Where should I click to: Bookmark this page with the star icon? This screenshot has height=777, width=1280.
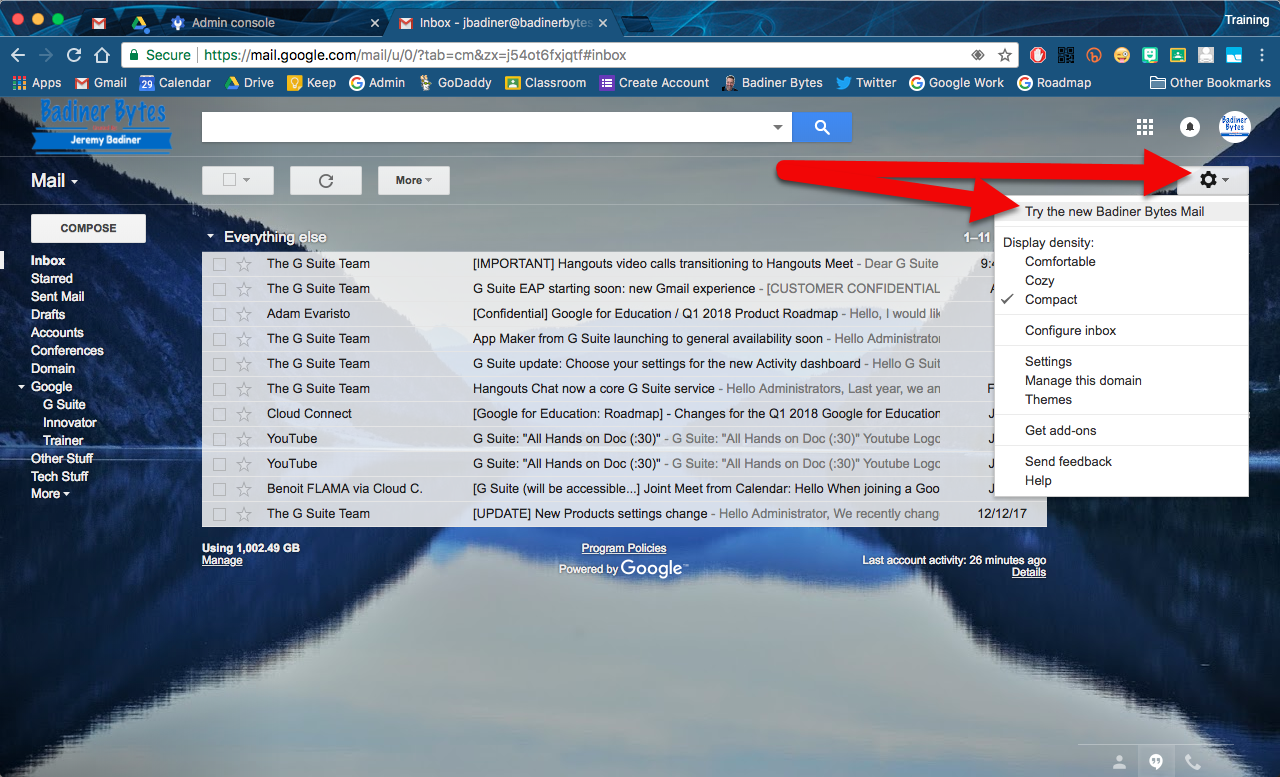(x=1005, y=55)
